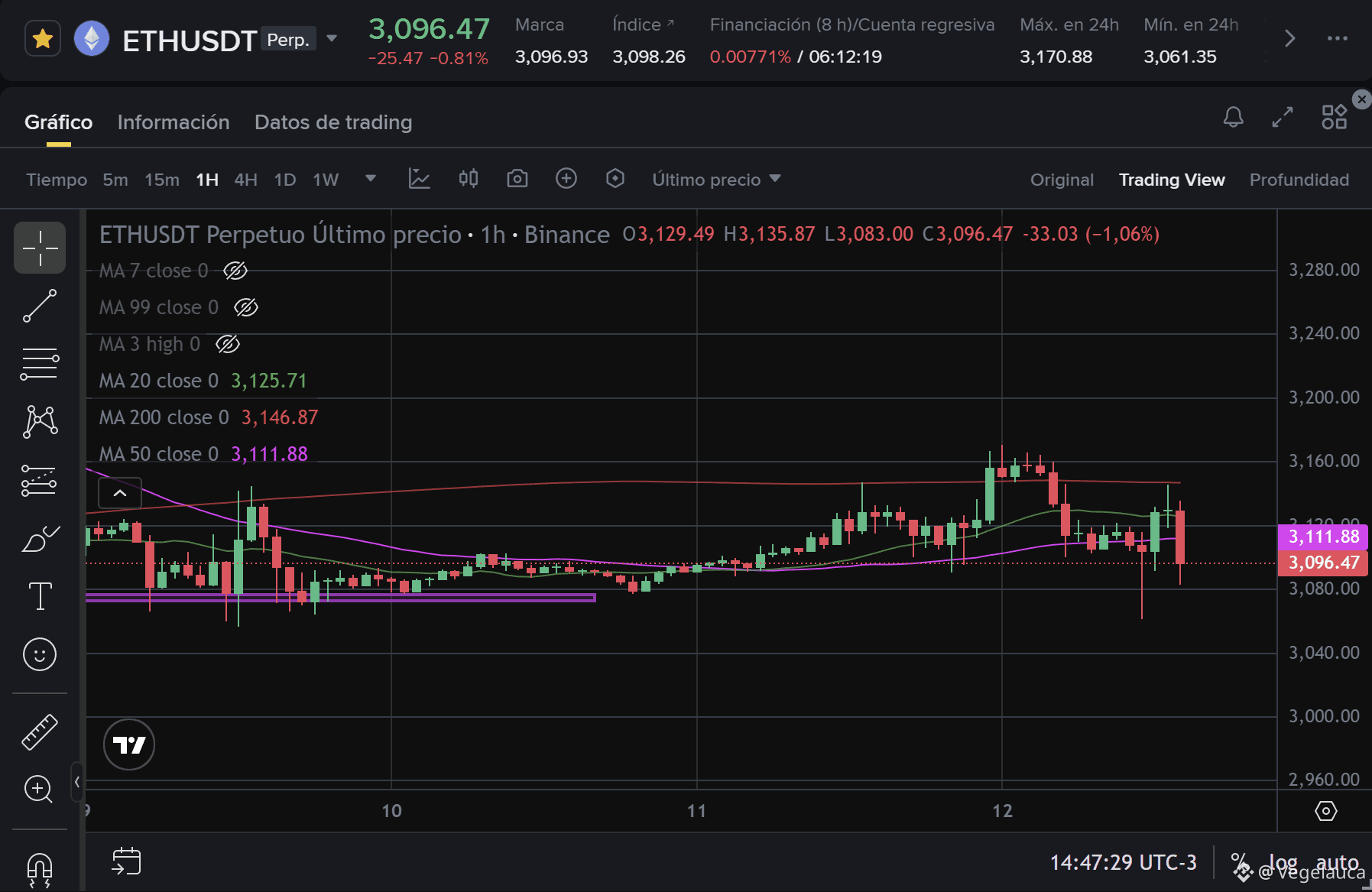Image resolution: width=1372 pixels, height=892 pixels.
Task: Select the brush drawing tool
Action: 40,538
